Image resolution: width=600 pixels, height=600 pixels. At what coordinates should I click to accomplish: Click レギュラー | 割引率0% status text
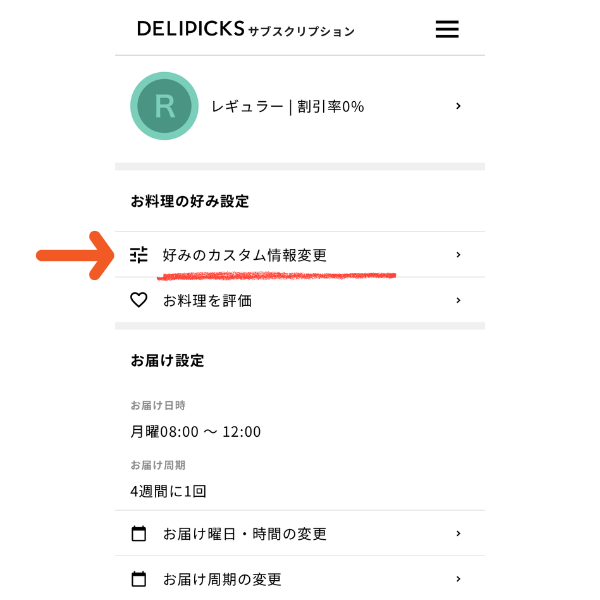click(x=288, y=107)
